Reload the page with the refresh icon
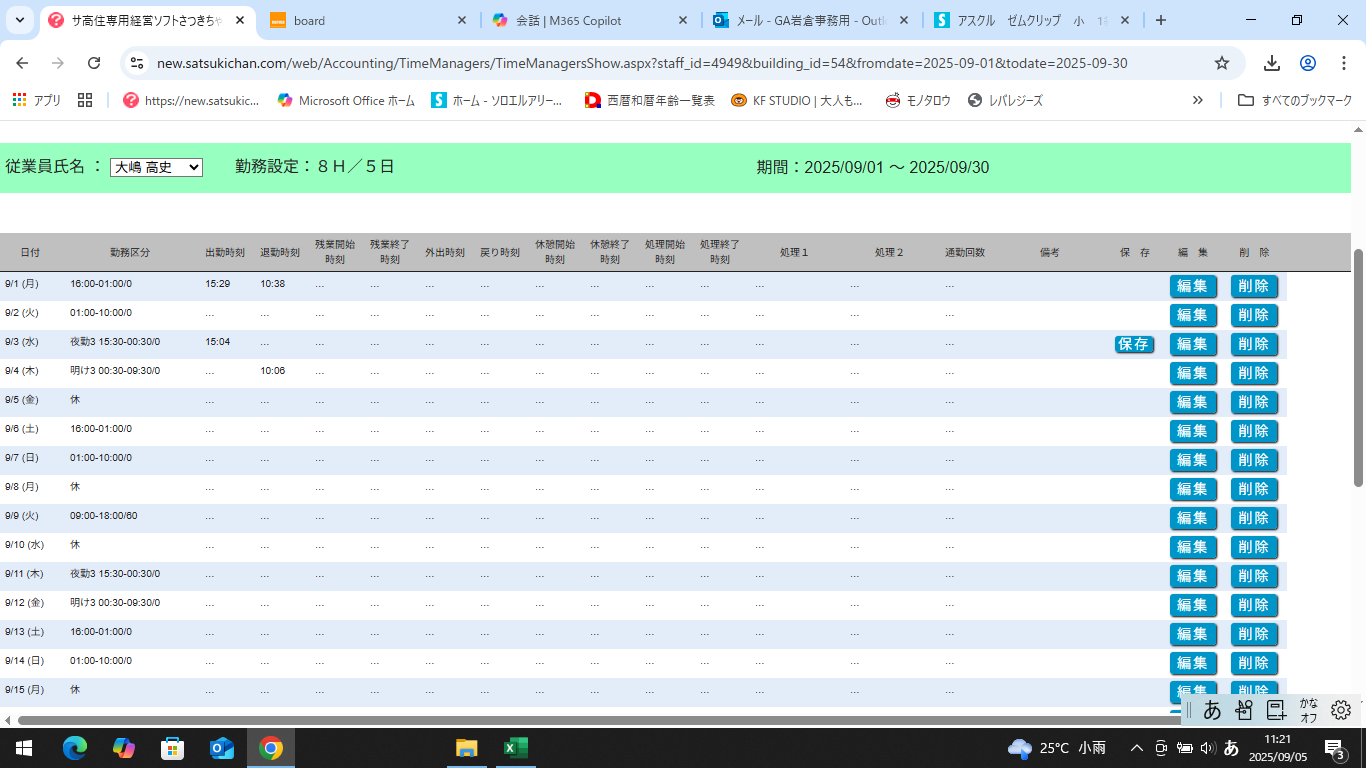 94,63
